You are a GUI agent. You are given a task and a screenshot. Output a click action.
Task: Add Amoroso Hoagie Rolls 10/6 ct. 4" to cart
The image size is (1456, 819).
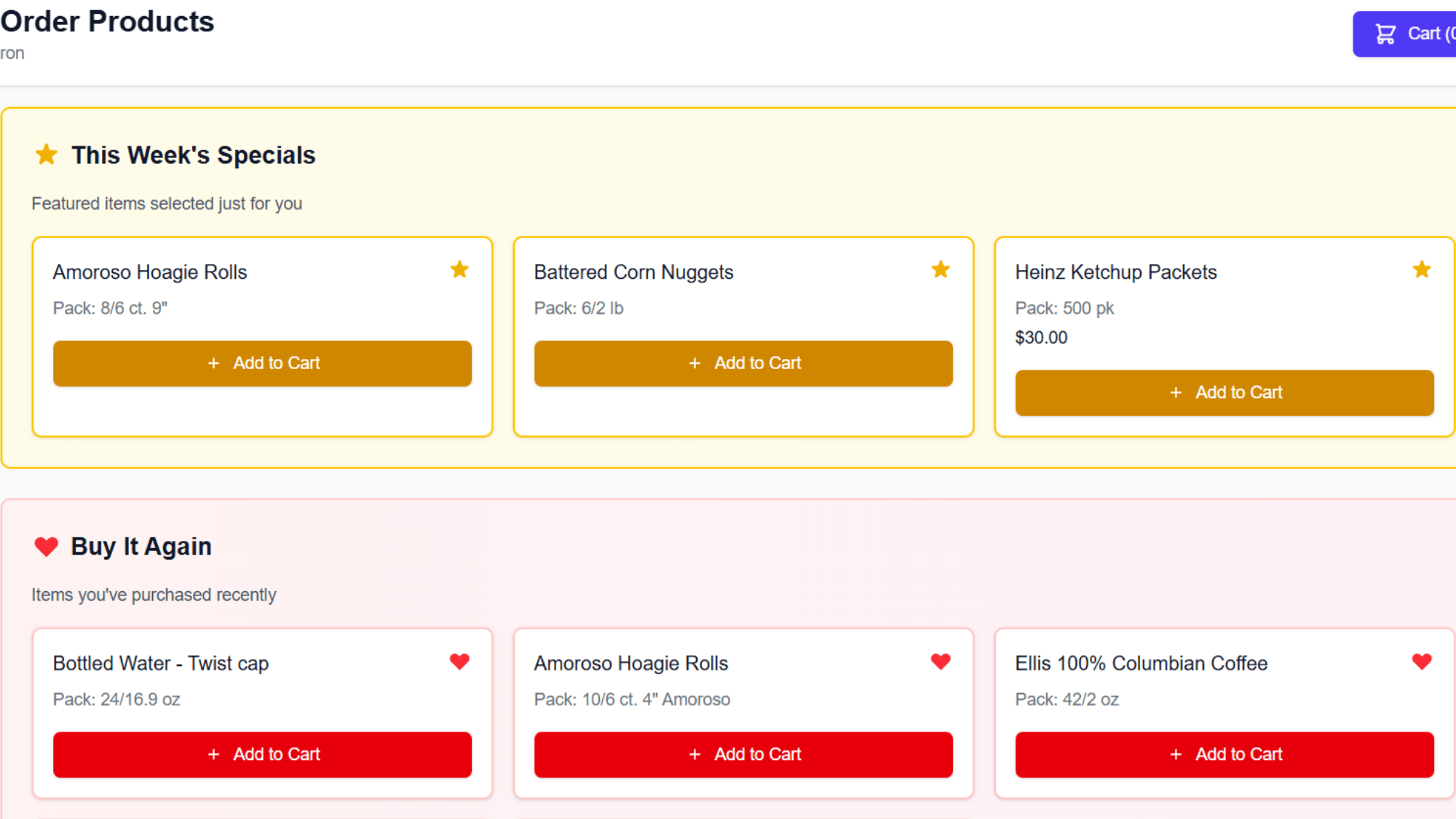pos(743,754)
